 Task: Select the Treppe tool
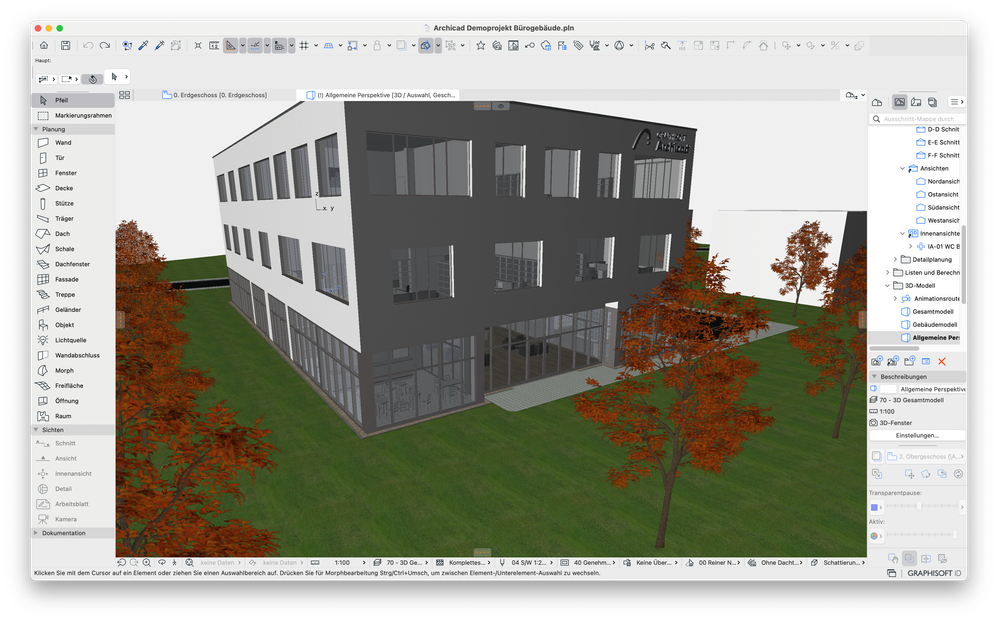coord(73,295)
